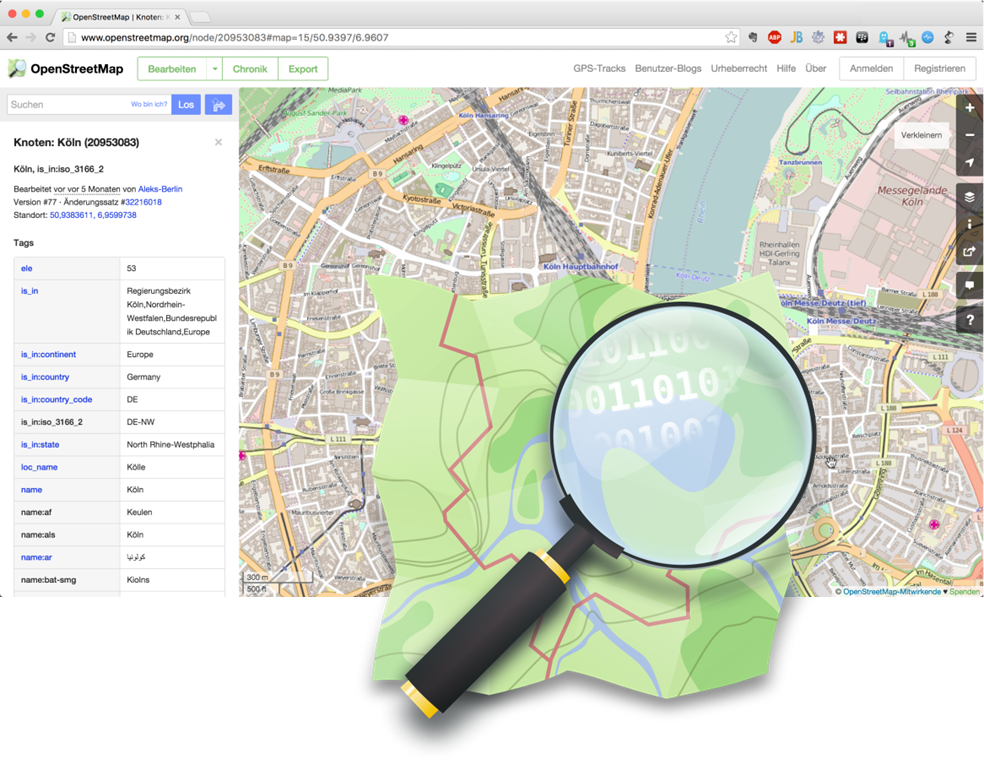984x765 pixels.
Task: Open Benutzer-Blogs in the navigation
Action: click(668, 68)
